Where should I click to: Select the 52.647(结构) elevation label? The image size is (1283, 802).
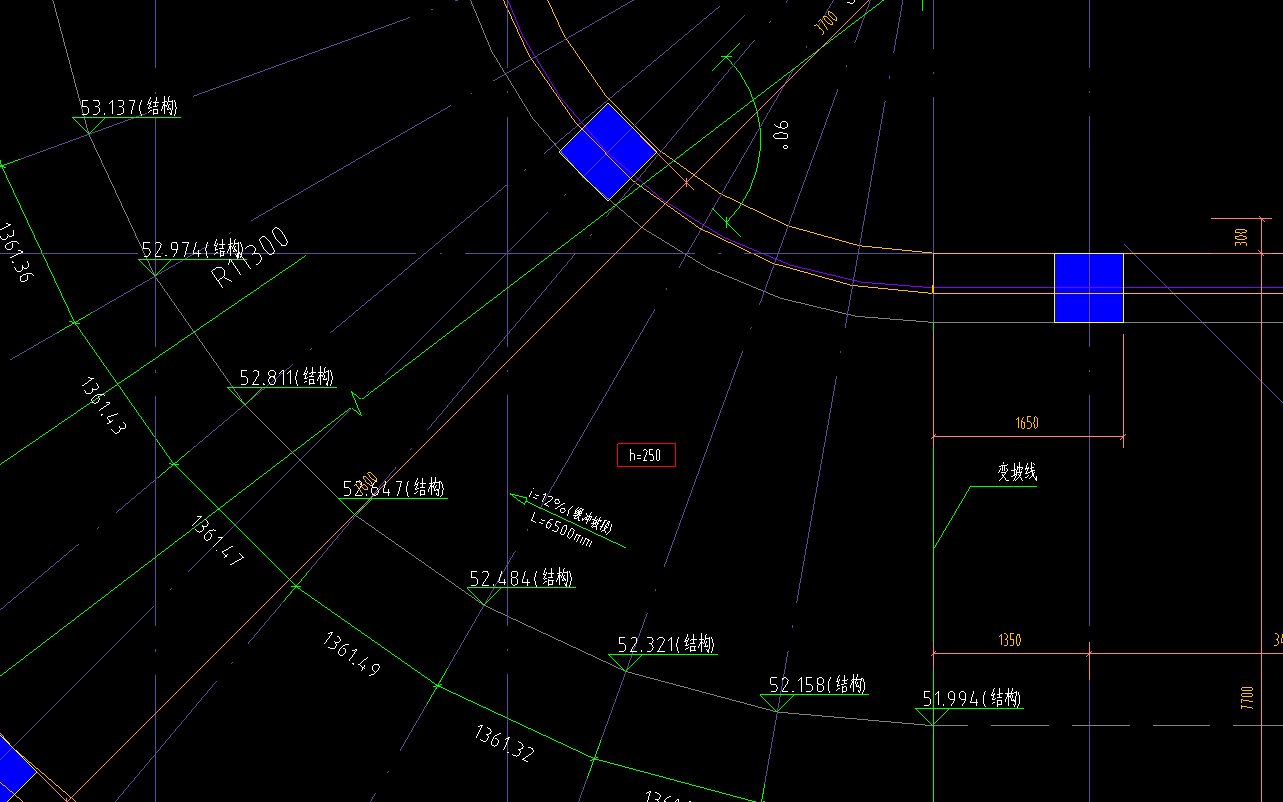coord(393,488)
